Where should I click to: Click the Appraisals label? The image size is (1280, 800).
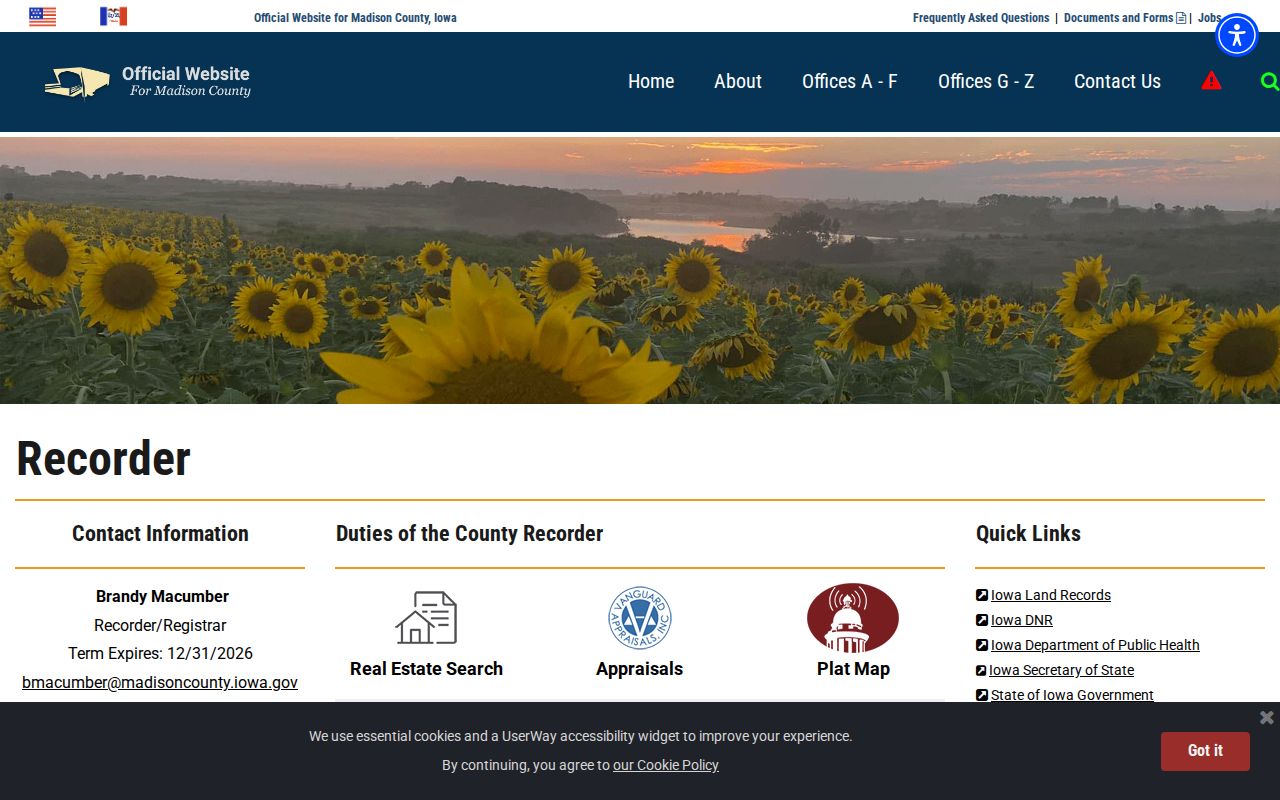pos(640,669)
